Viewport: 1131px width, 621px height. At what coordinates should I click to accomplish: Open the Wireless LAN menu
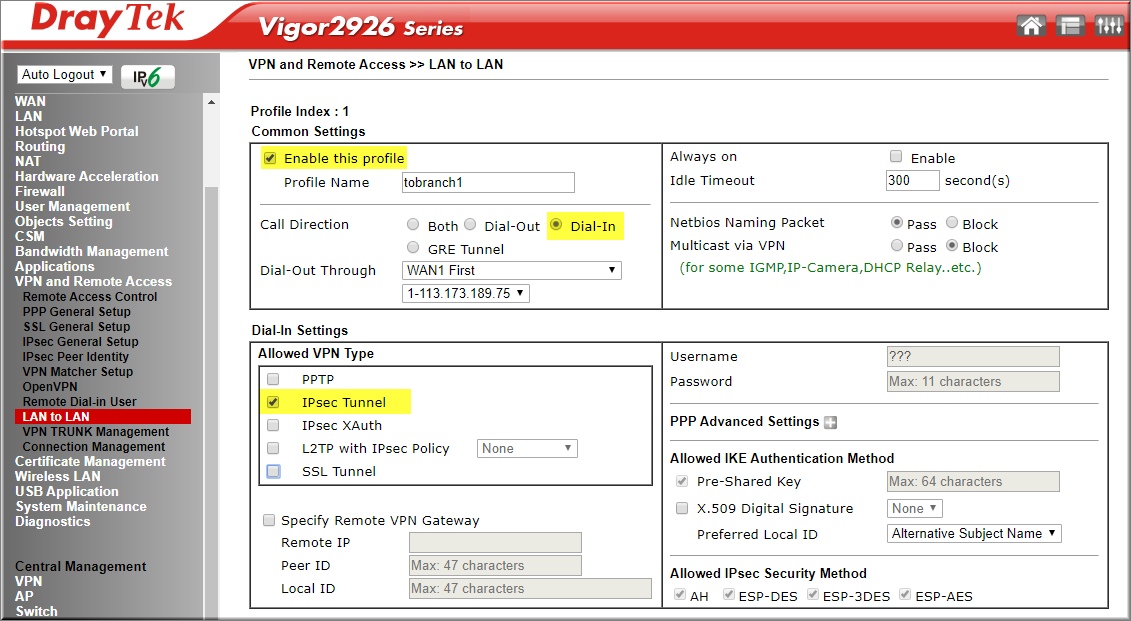[x=58, y=477]
